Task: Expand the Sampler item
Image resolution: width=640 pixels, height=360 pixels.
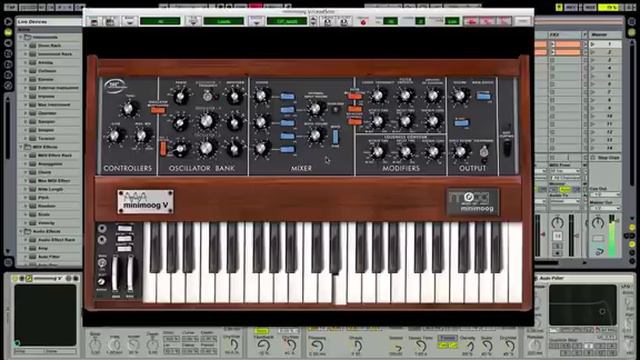Action: [26, 122]
